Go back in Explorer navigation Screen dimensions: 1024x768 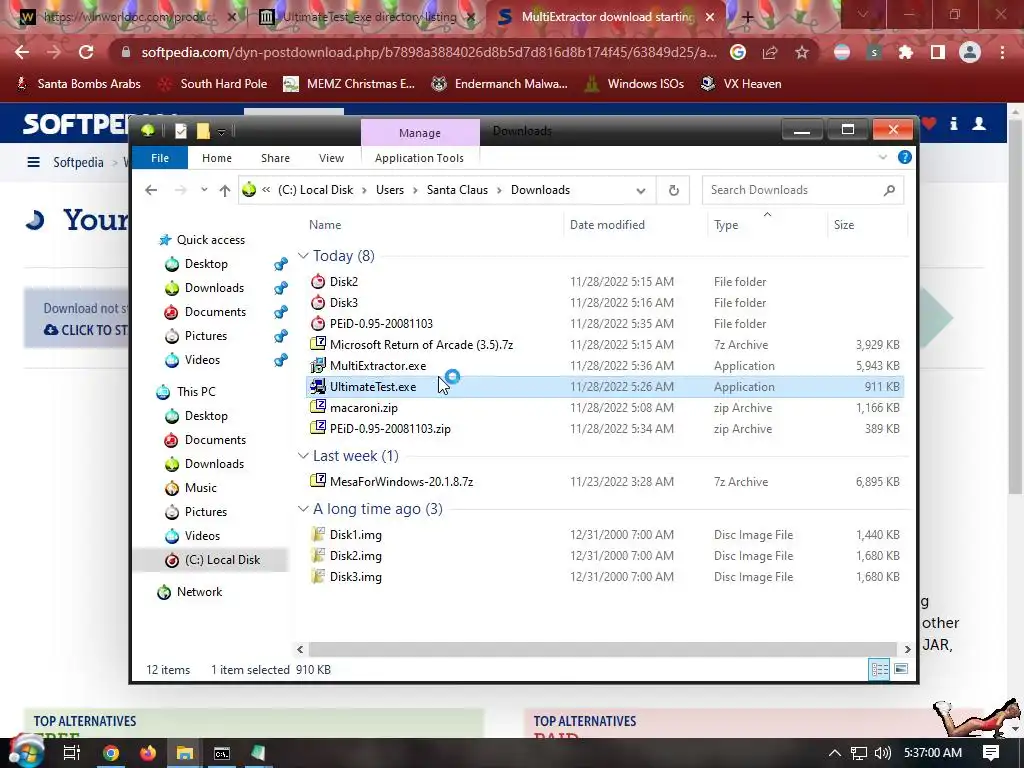(x=151, y=190)
